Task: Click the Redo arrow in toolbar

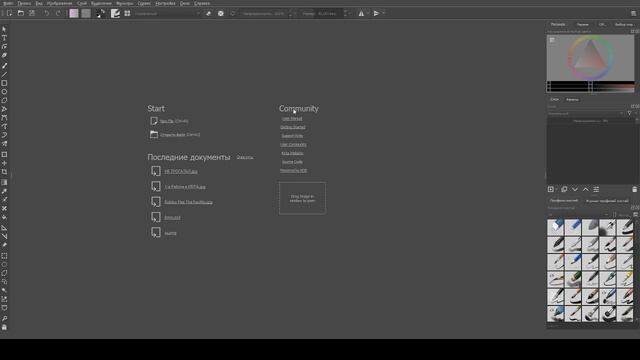Action: 58,13
